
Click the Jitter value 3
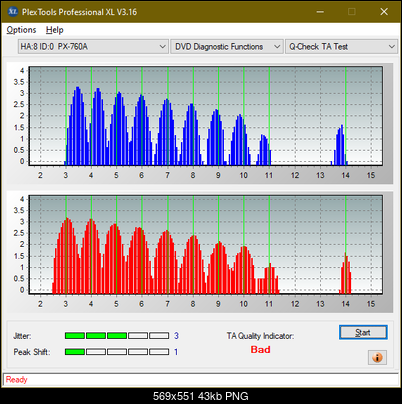[176, 336]
